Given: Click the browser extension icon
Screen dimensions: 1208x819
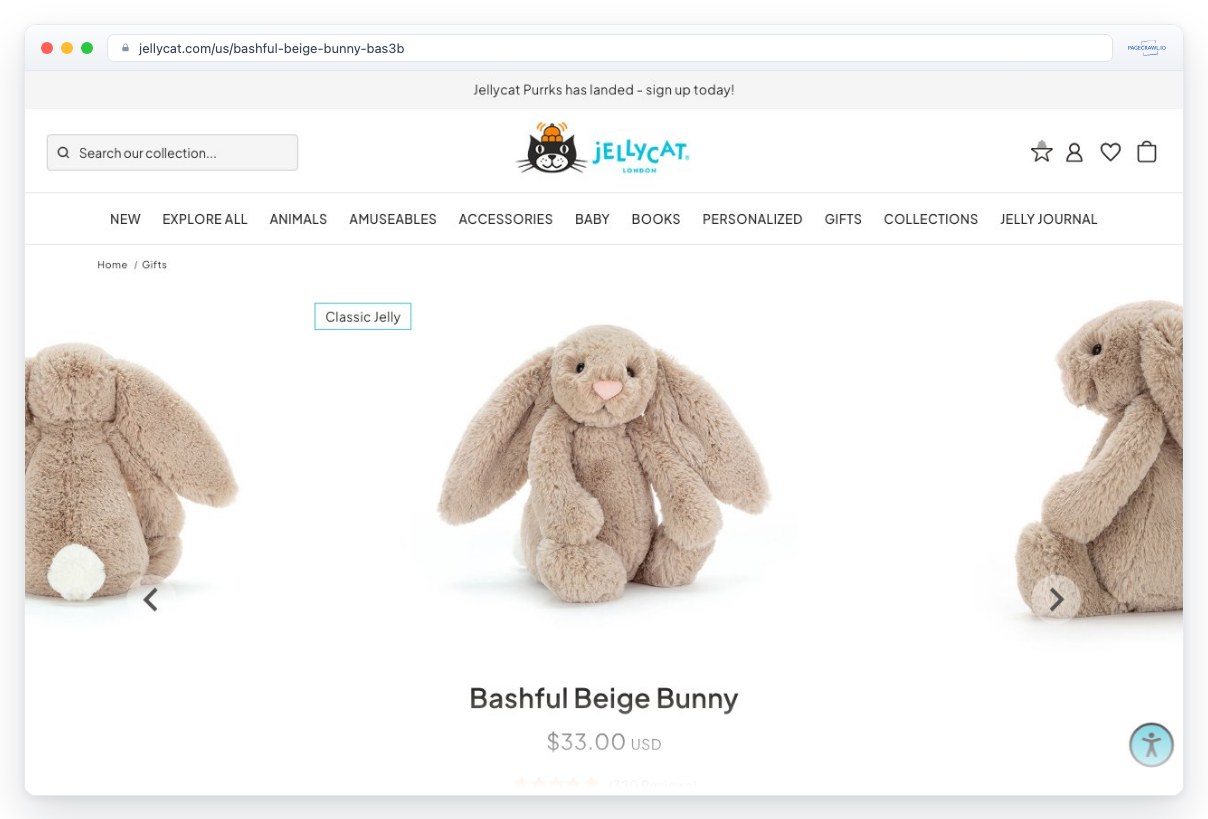Looking at the screenshot, I should point(1146,48).
